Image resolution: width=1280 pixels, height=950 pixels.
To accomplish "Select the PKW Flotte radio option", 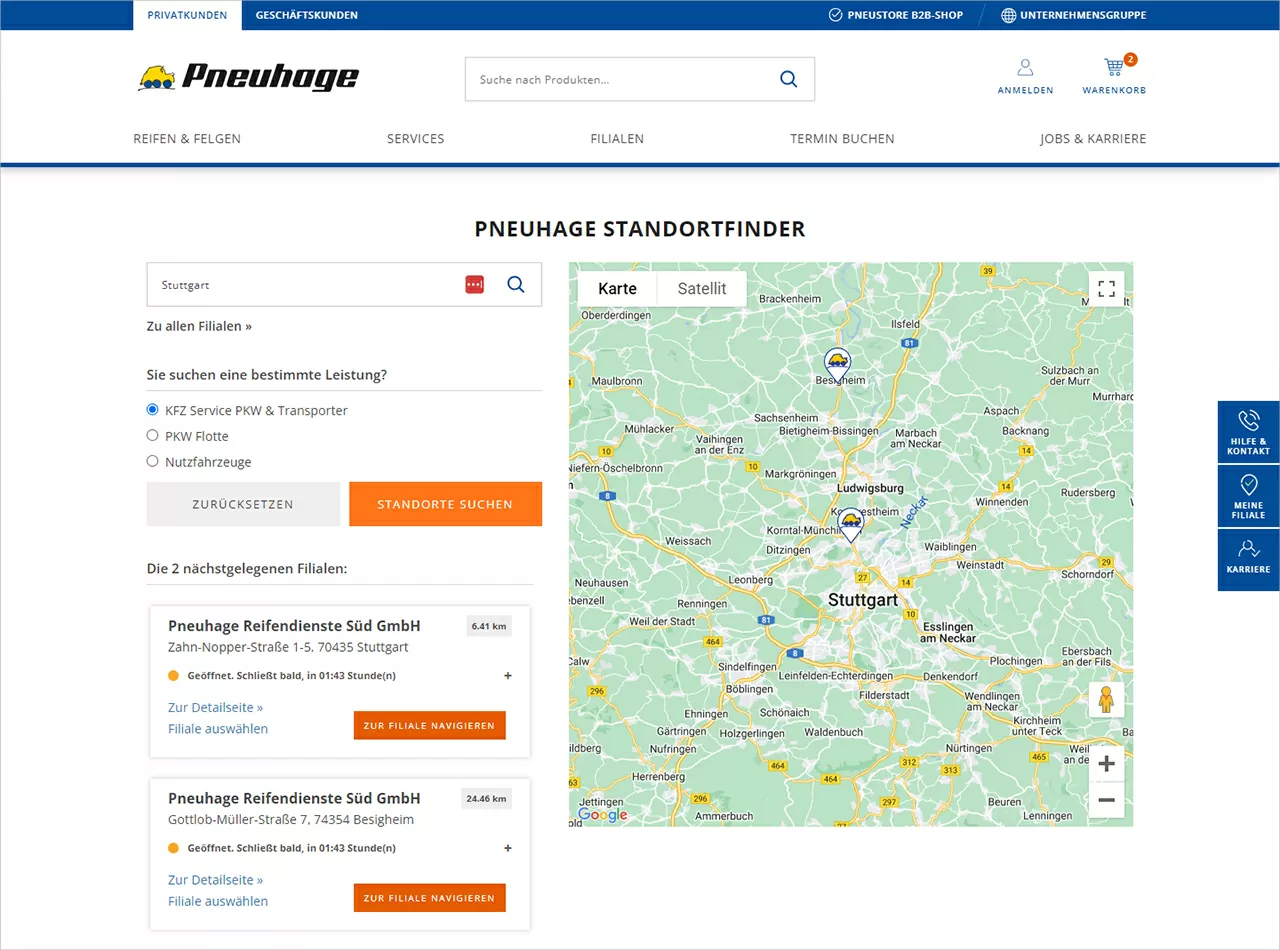I will click(x=152, y=435).
